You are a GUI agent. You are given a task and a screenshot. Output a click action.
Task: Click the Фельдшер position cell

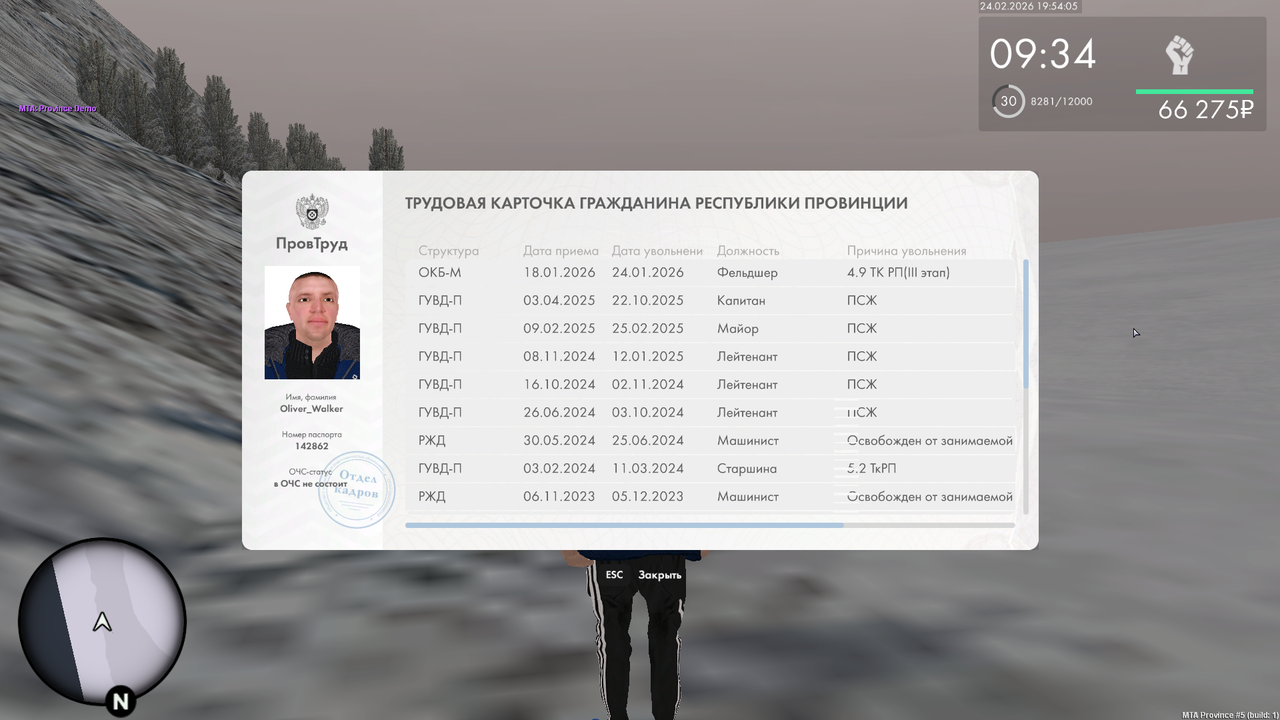[747, 273]
